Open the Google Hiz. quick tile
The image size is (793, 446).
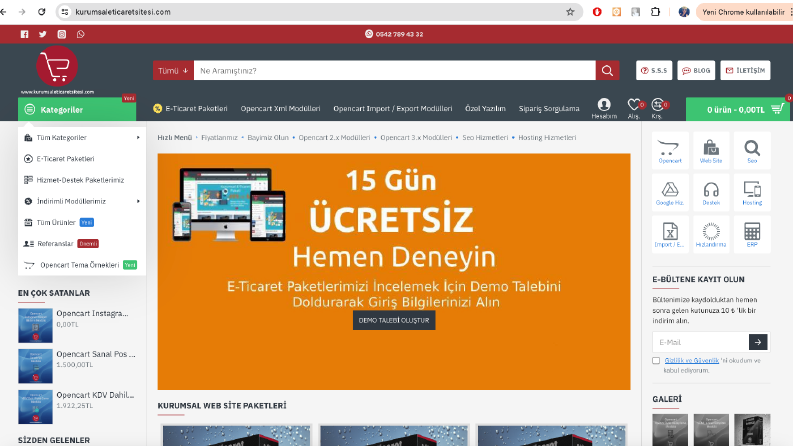(670, 193)
